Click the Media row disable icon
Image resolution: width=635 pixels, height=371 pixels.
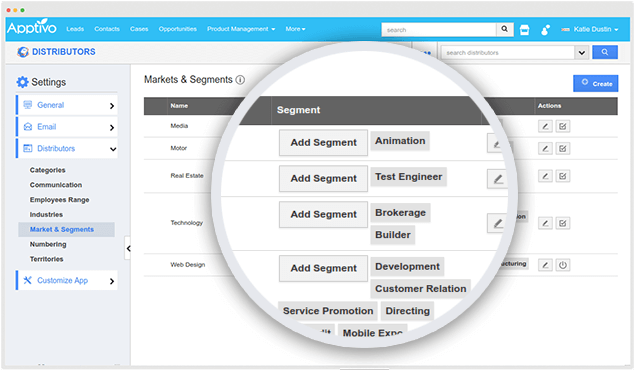[x=563, y=126]
